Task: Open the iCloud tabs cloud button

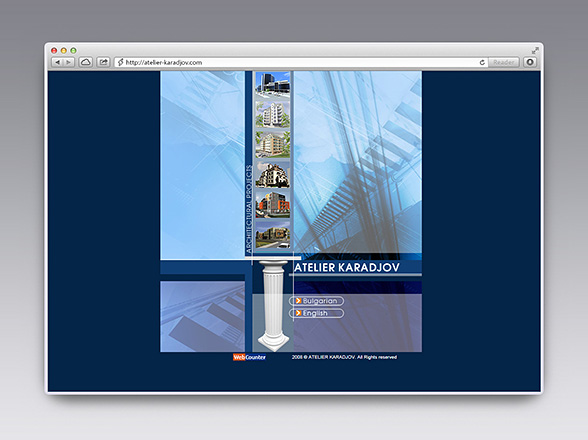Action: point(86,62)
